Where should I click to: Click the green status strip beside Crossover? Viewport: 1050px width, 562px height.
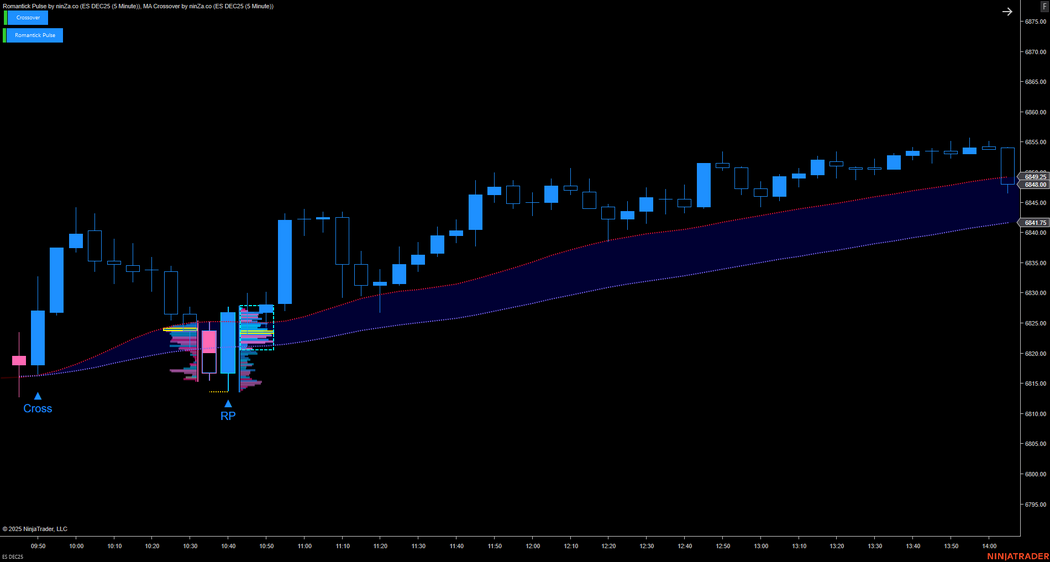point(5,18)
